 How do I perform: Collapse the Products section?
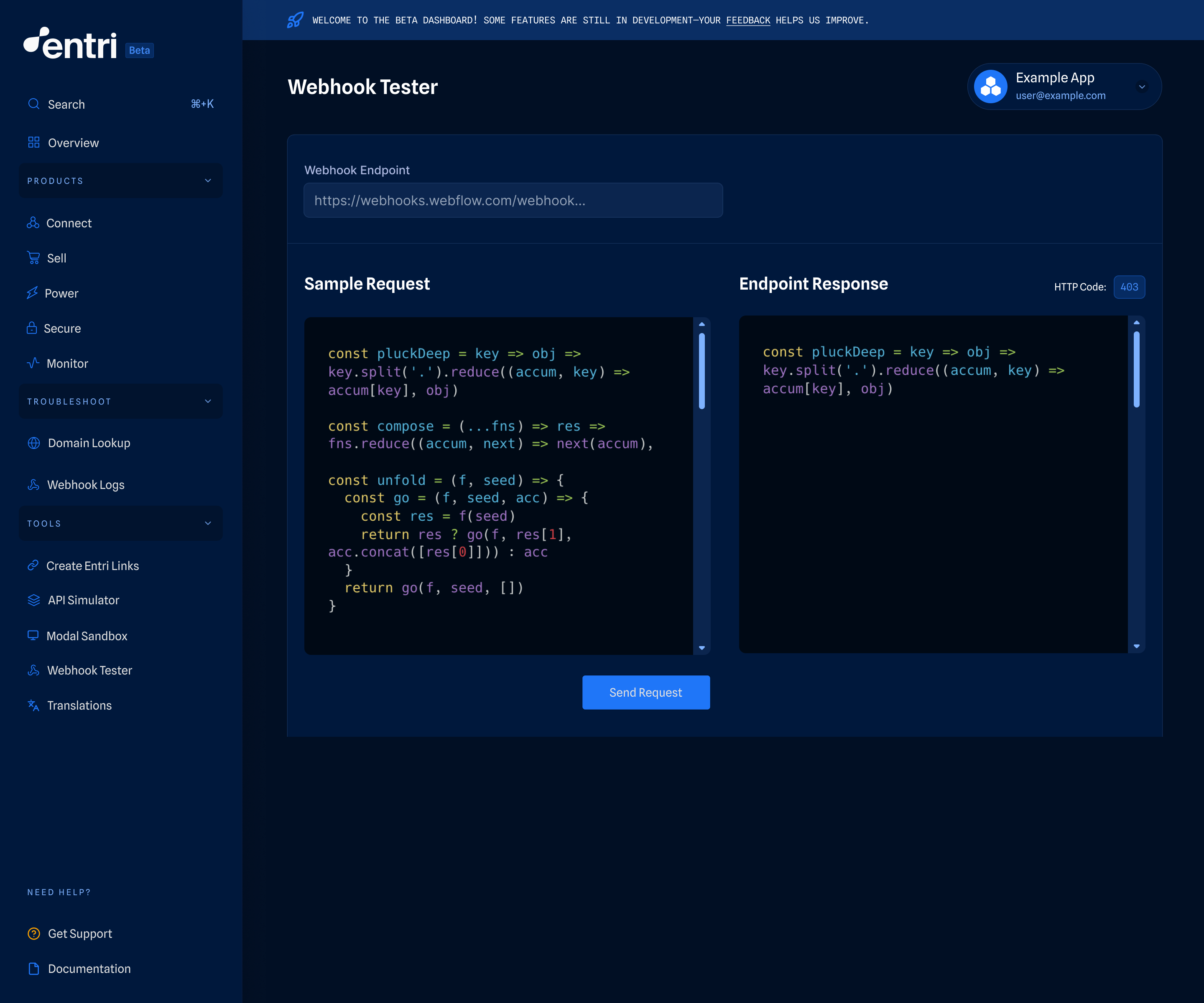(121, 181)
